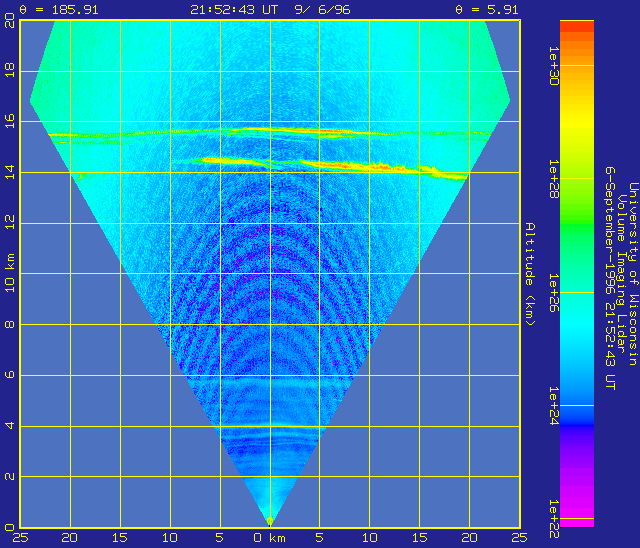
Task: Click the altitude label 14
Action: click(x=10, y=172)
